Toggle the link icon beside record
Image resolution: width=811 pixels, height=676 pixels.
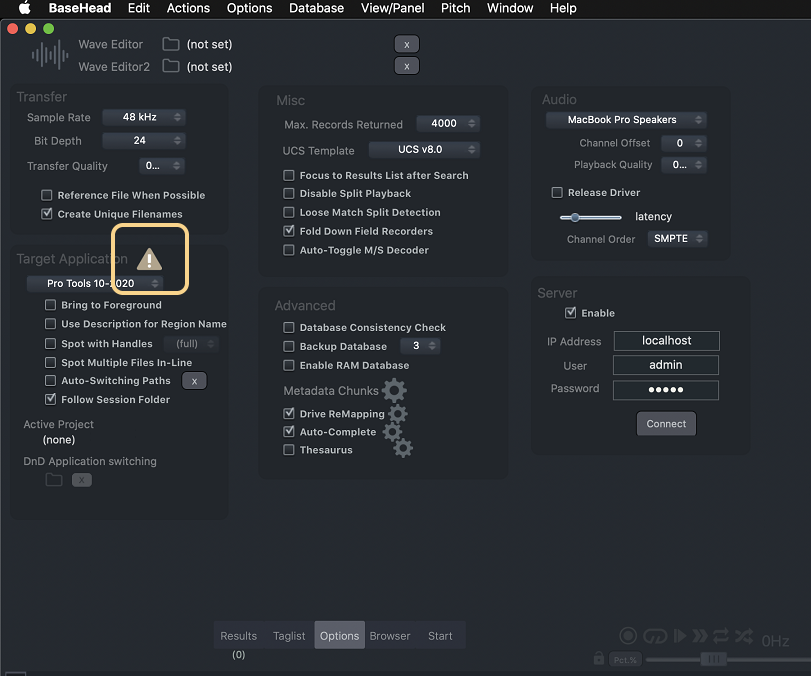[x=655, y=636]
